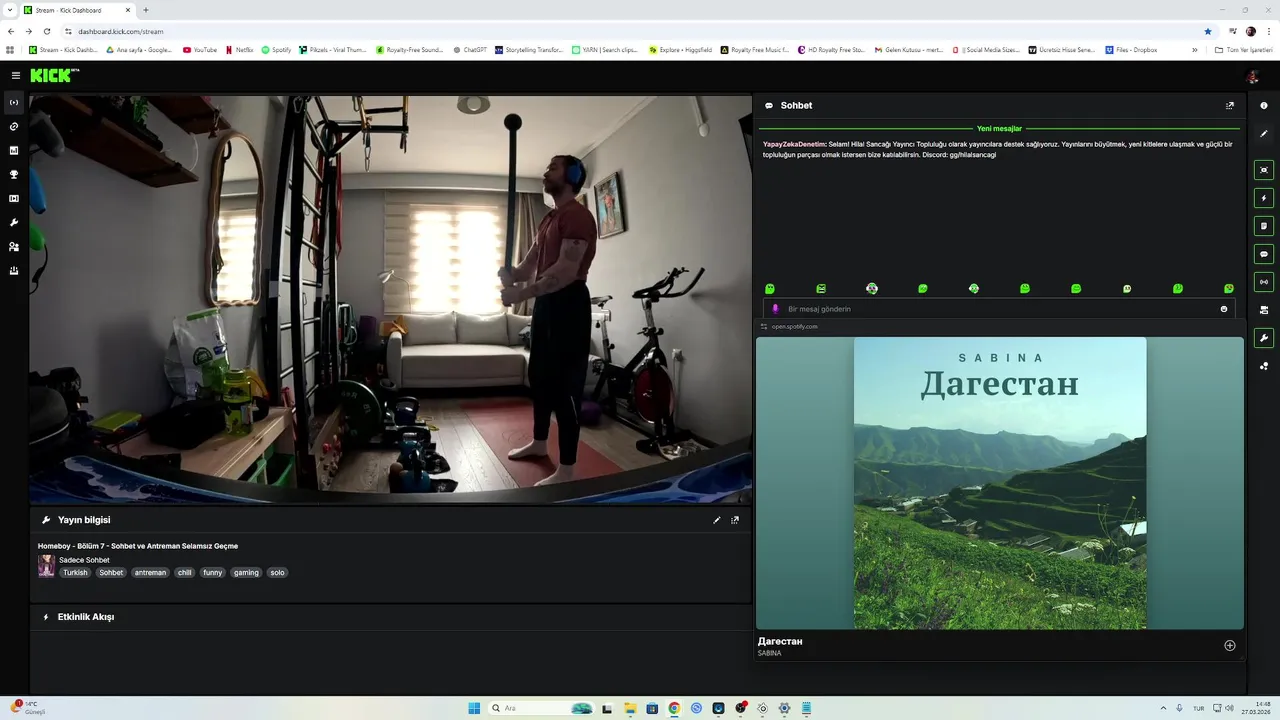
Task: Open the Files - Dropbox bookmark
Action: click(x=1131, y=49)
